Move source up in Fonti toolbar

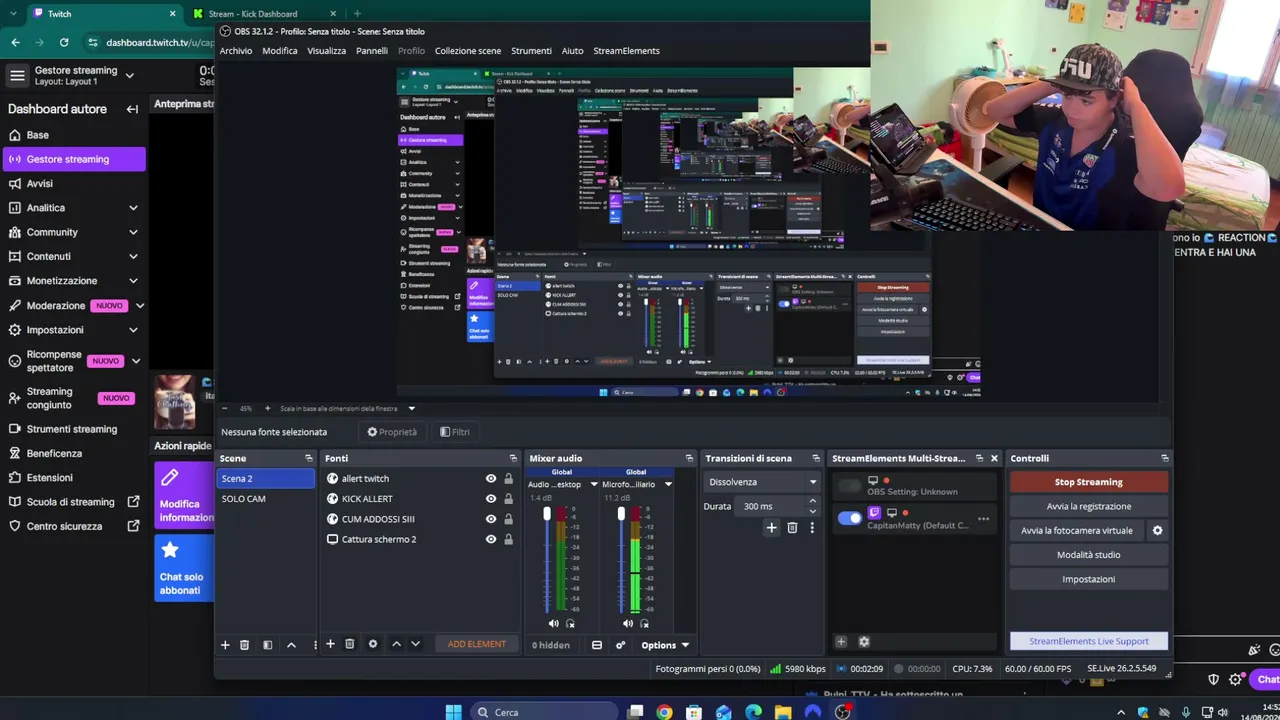(396, 644)
